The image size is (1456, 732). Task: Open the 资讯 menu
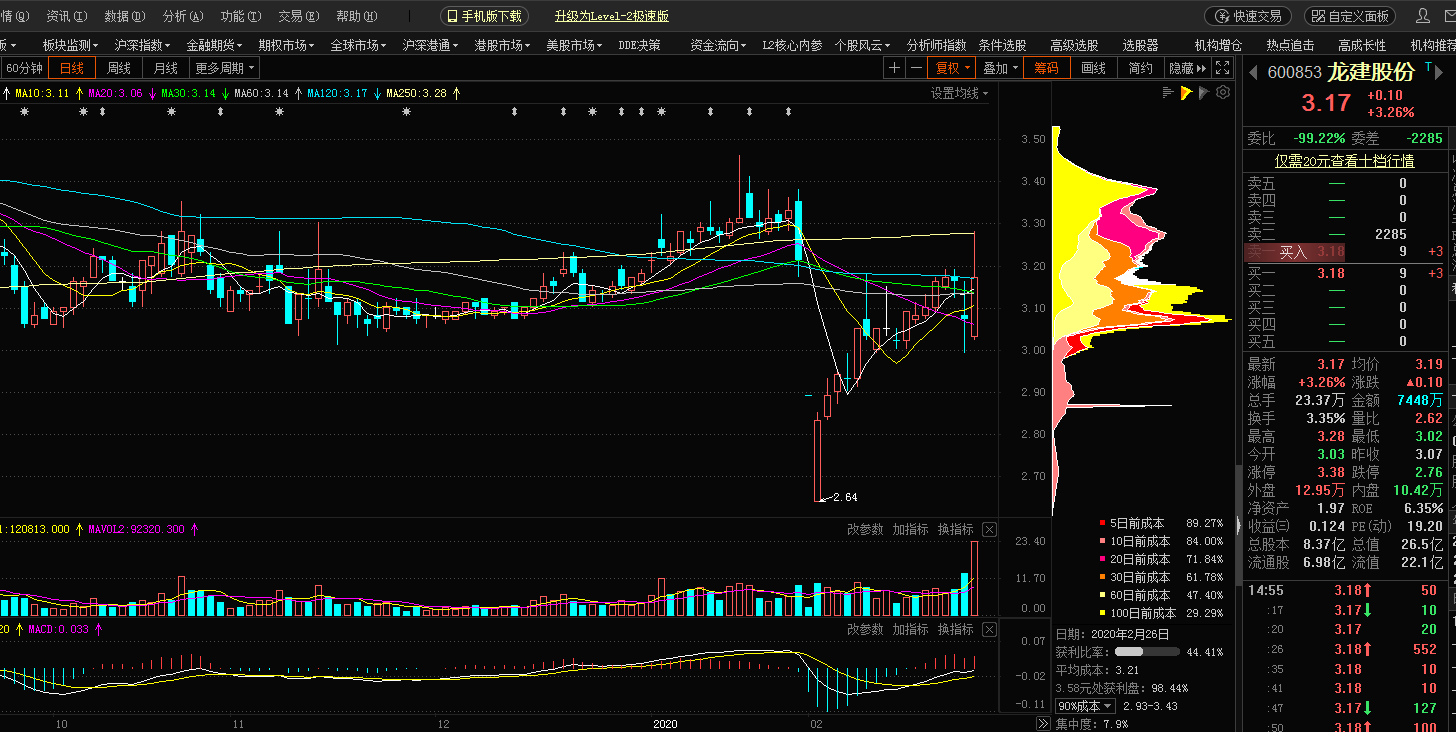coord(66,16)
